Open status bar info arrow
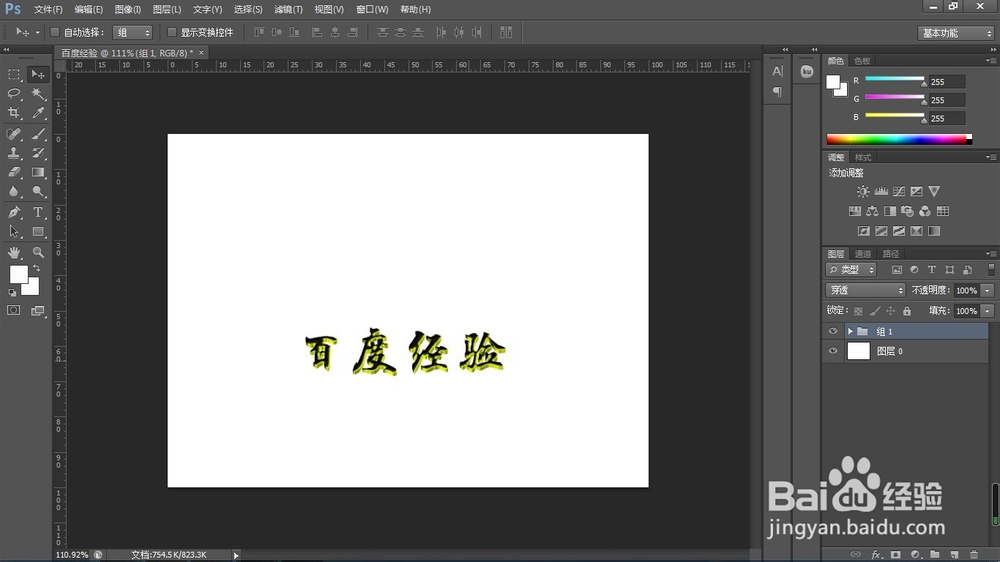 tap(236, 555)
